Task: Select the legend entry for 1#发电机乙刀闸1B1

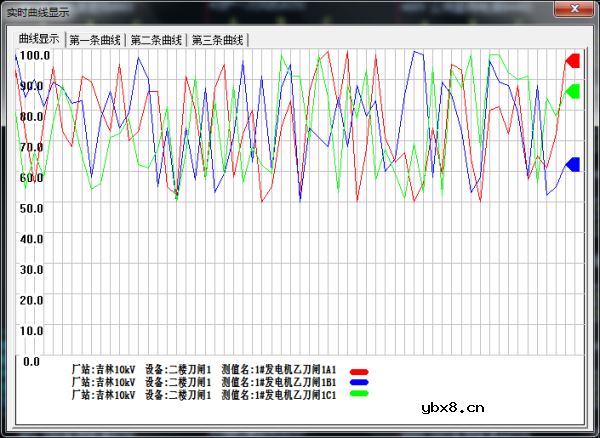Action: [x=204, y=382]
